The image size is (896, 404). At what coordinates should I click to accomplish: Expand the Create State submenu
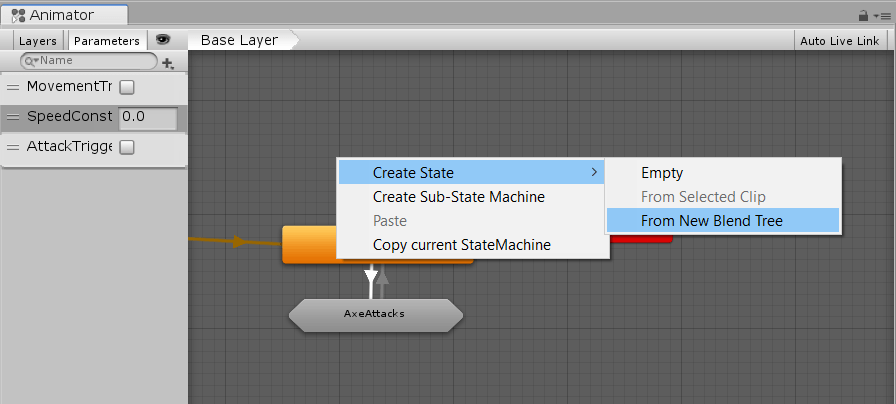pos(471,173)
